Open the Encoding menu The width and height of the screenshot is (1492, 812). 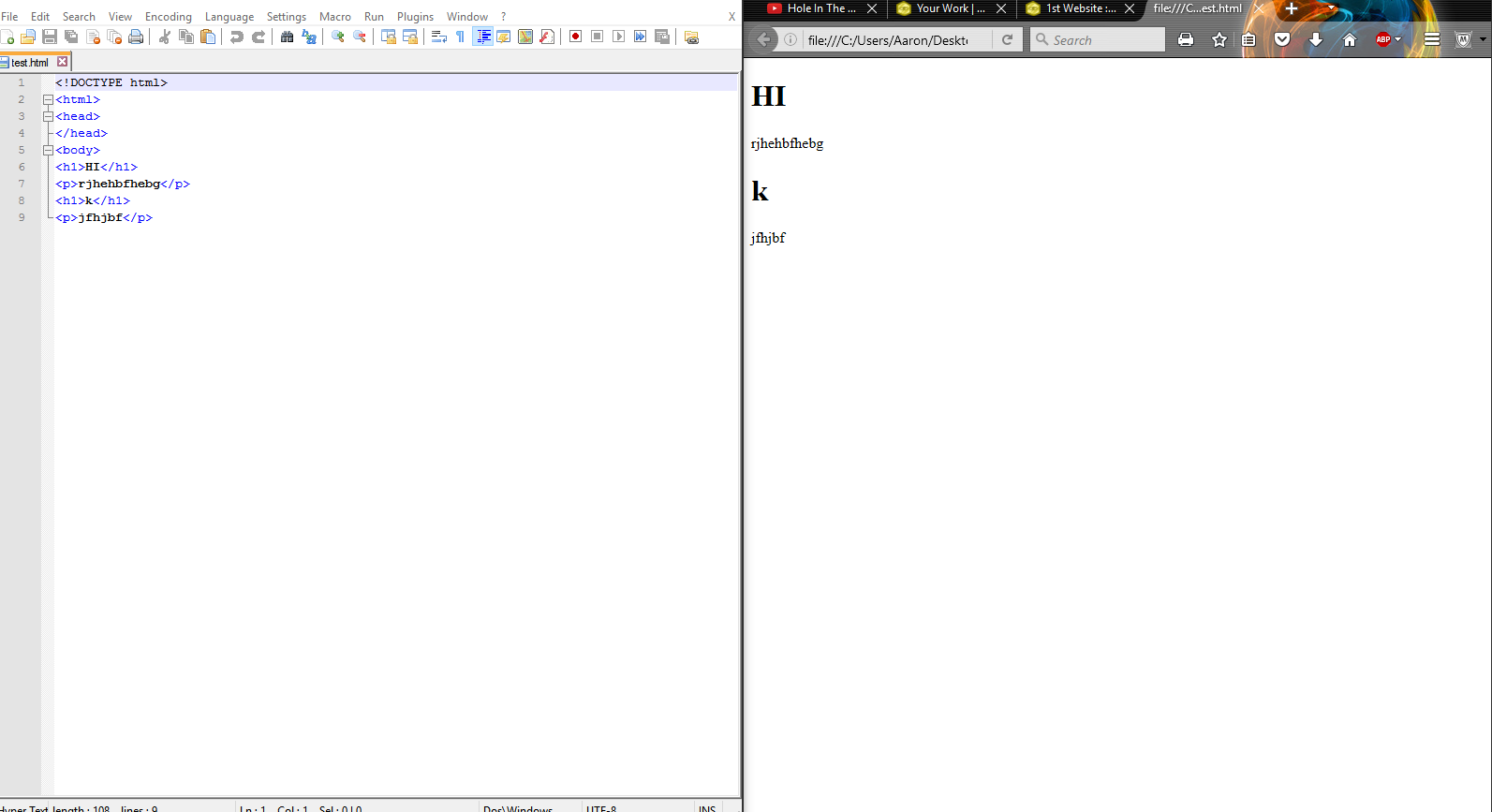(169, 16)
